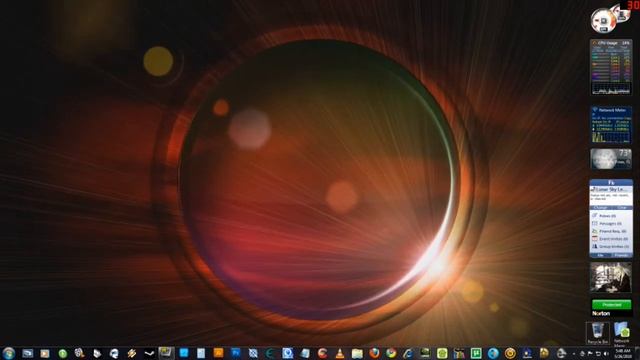Open the Photoshop taskbar icon
The width and height of the screenshot is (640, 360).
[x=236, y=353]
